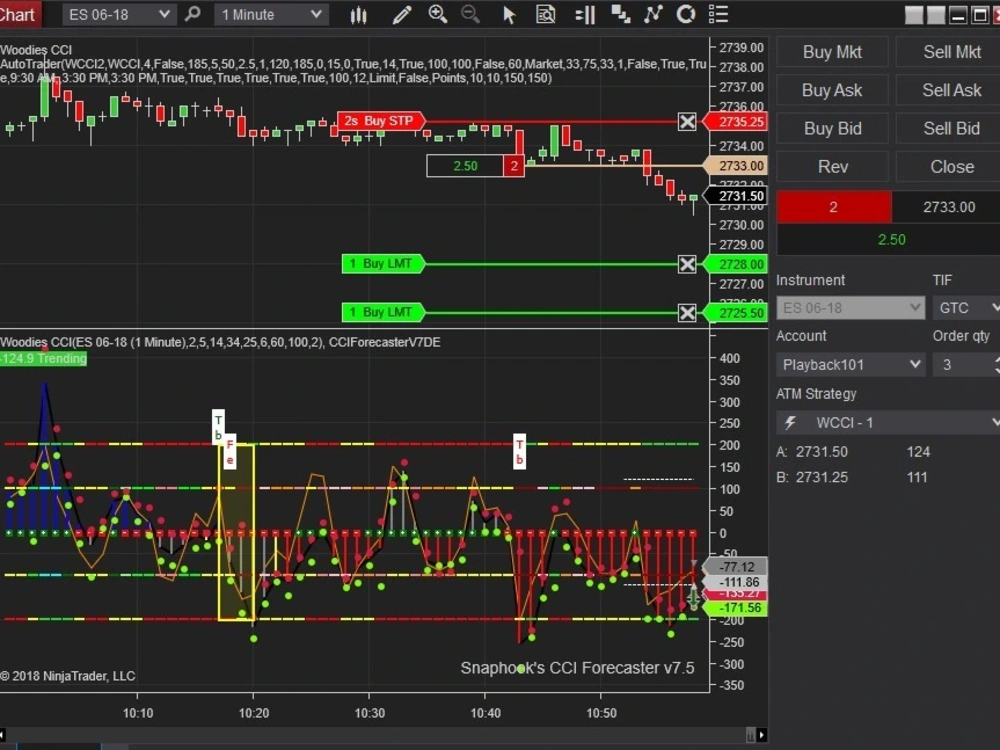This screenshot has width=1000, height=750.
Task: Click the -77.12 CCI value tag
Action: pyautogui.click(x=735, y=566)
